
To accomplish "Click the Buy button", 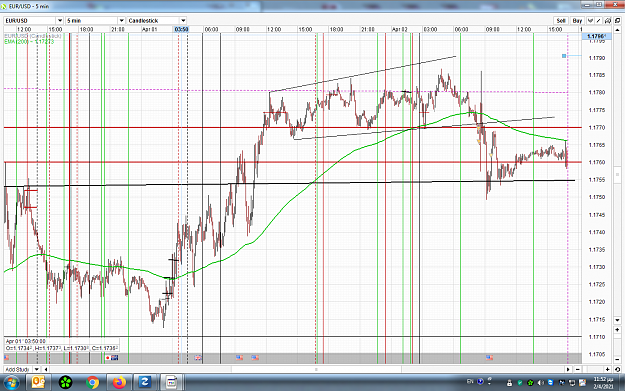I will [x=577, y=20].
